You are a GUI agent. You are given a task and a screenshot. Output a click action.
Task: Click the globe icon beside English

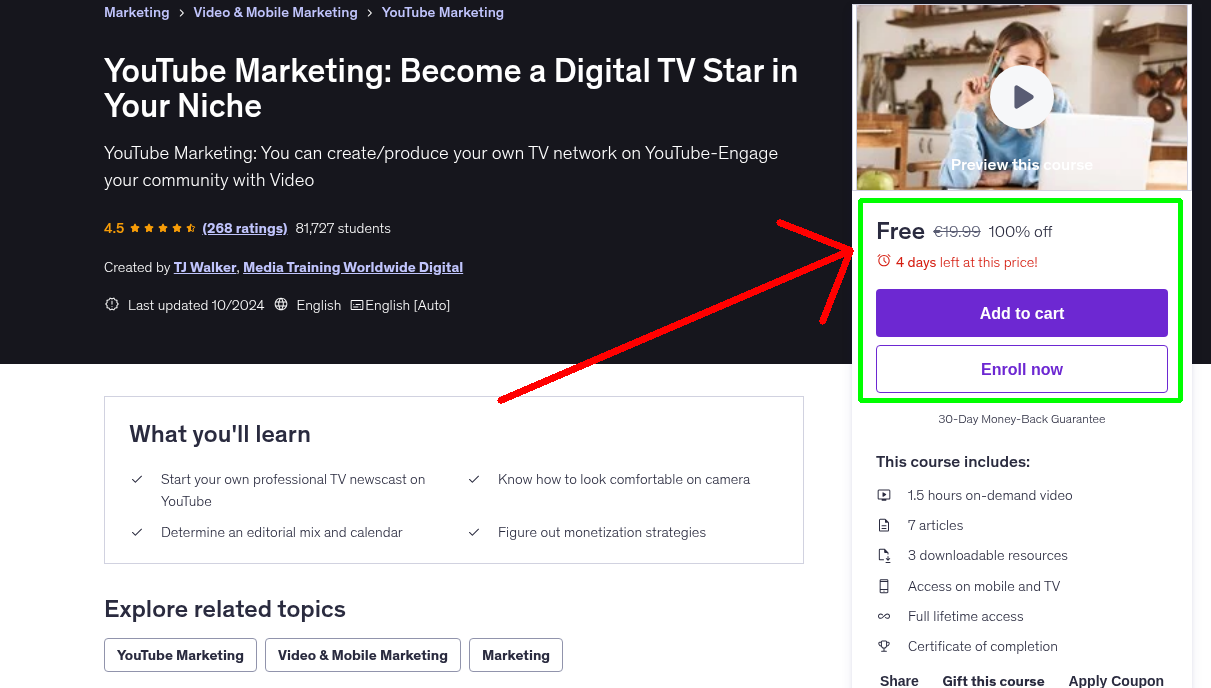281,304
